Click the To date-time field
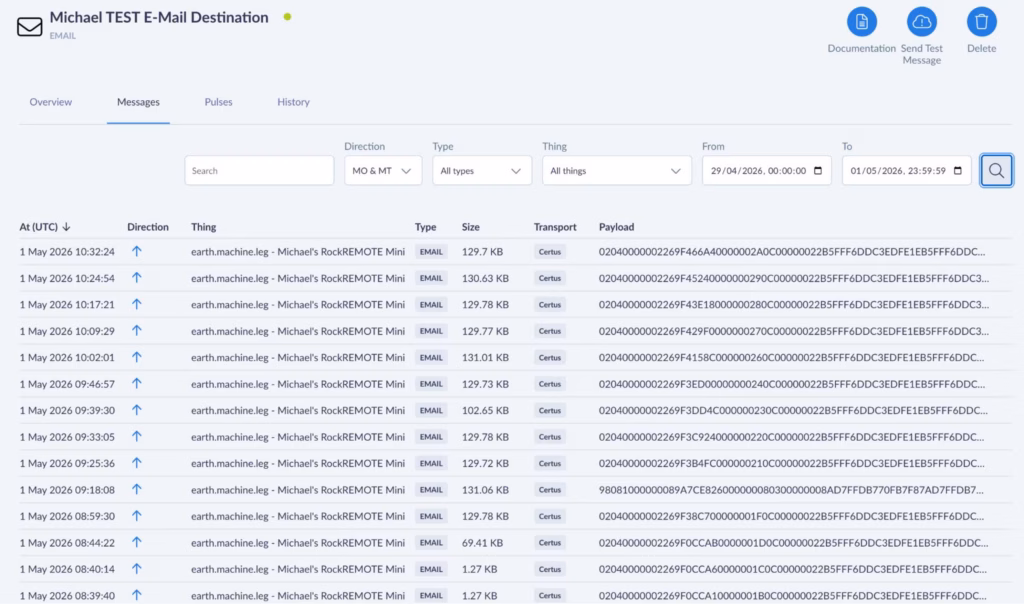The width and height of the screenshot is (1024, 604). coord(906,170)
